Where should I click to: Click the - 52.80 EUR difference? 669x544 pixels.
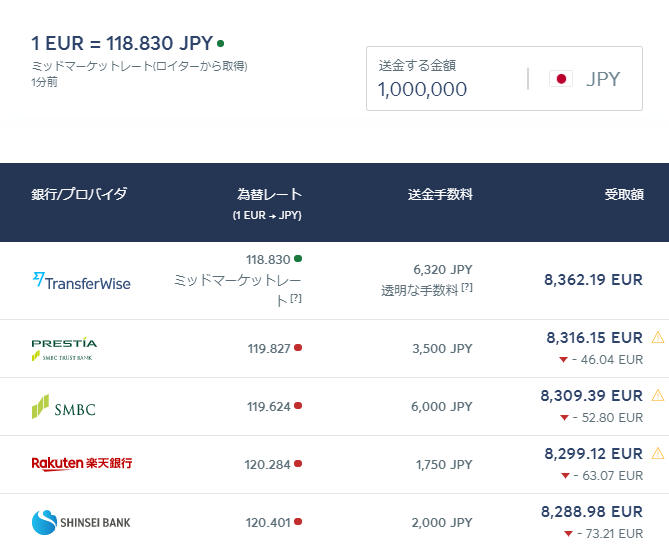(608, 418)
